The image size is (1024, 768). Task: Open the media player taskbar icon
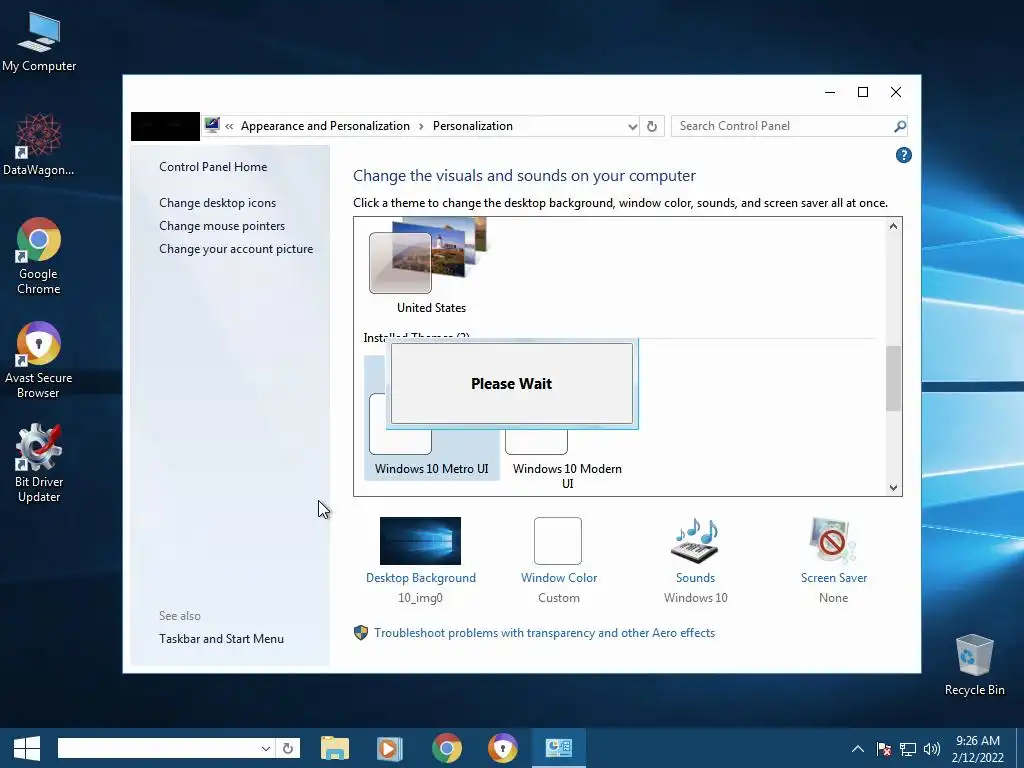click(x=390, y=748)
